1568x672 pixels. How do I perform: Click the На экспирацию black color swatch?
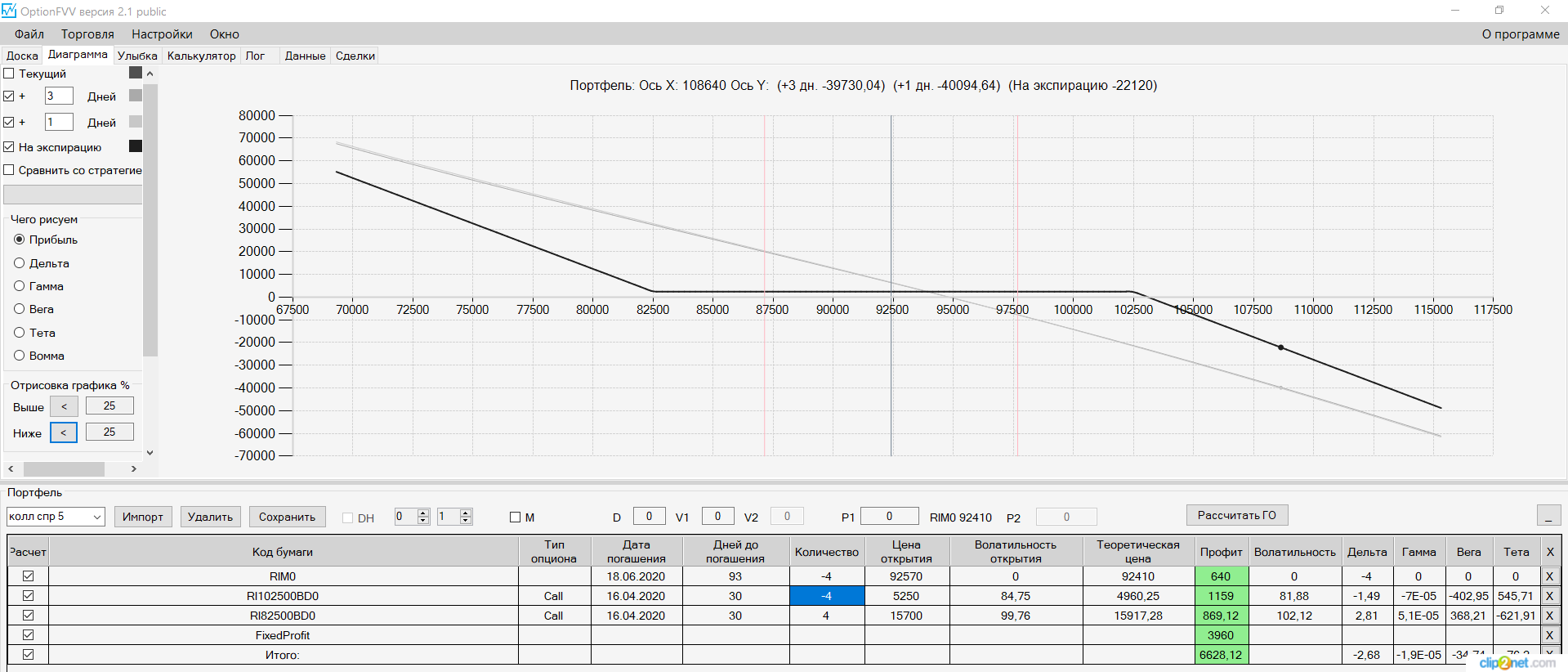pyautogui.click(x=136, y=146)
